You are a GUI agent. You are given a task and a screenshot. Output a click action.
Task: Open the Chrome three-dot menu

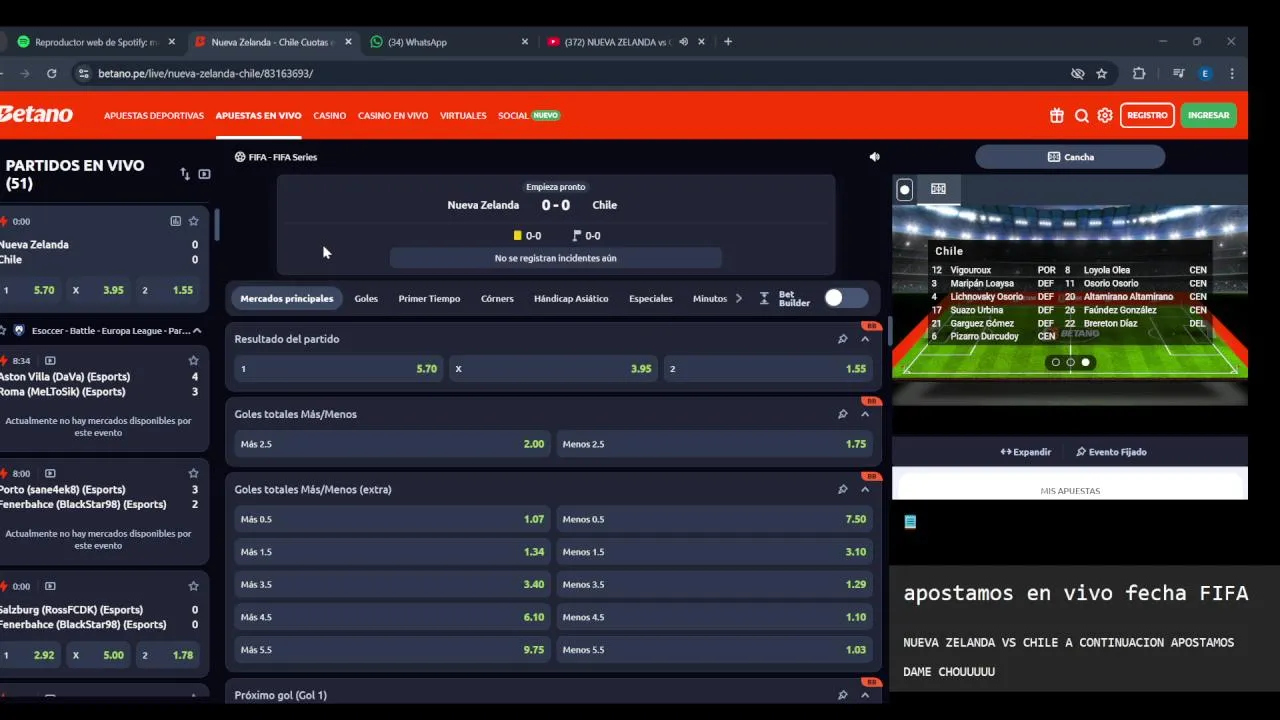[x=1232, y=73]
